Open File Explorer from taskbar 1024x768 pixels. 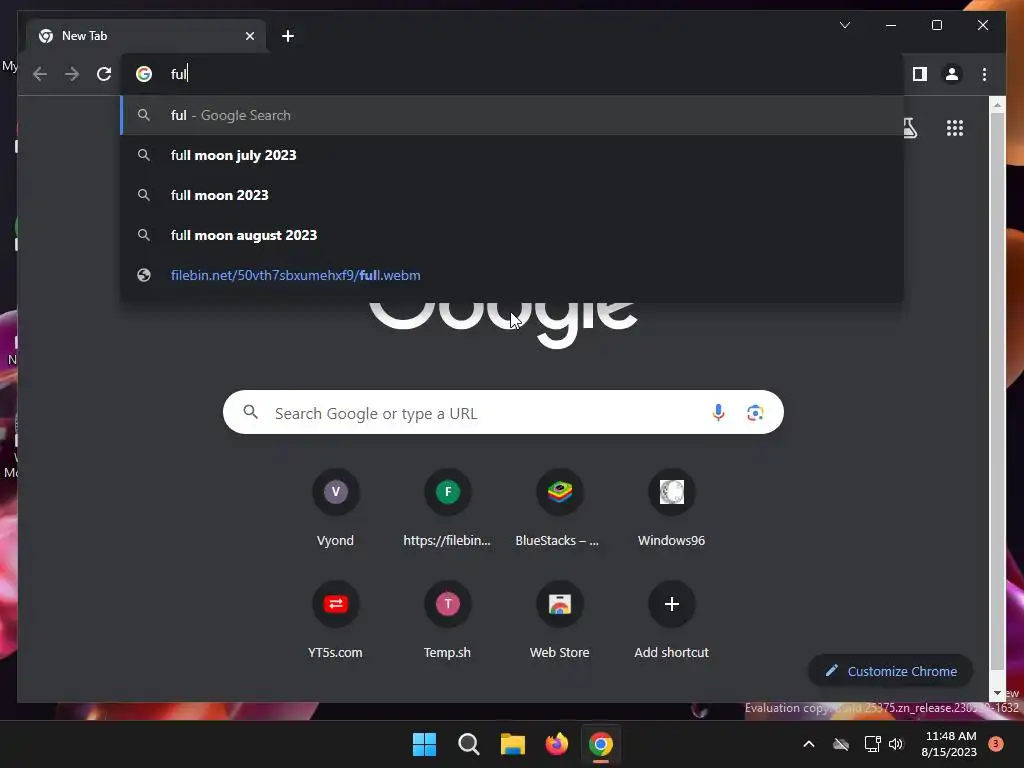[513, 744]
